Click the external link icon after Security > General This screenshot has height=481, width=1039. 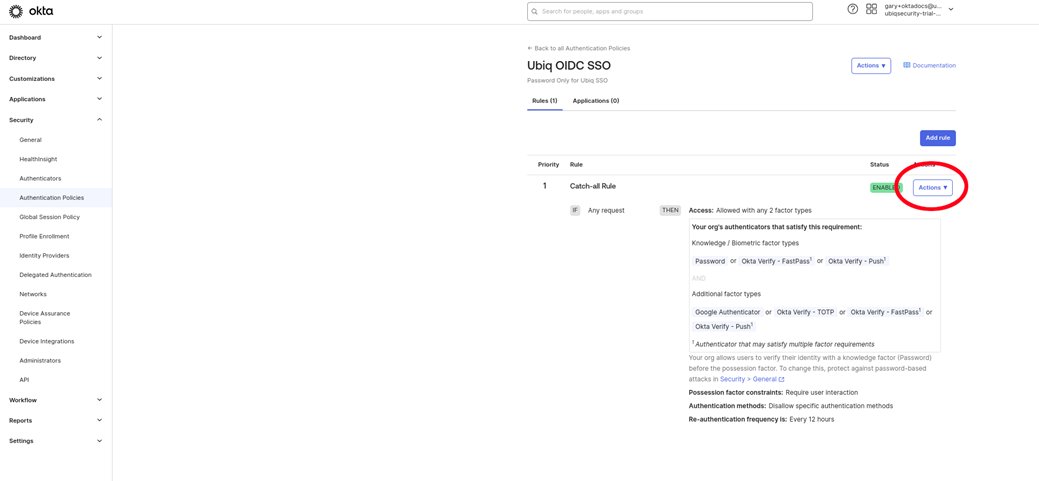click(x=782, y=380)
